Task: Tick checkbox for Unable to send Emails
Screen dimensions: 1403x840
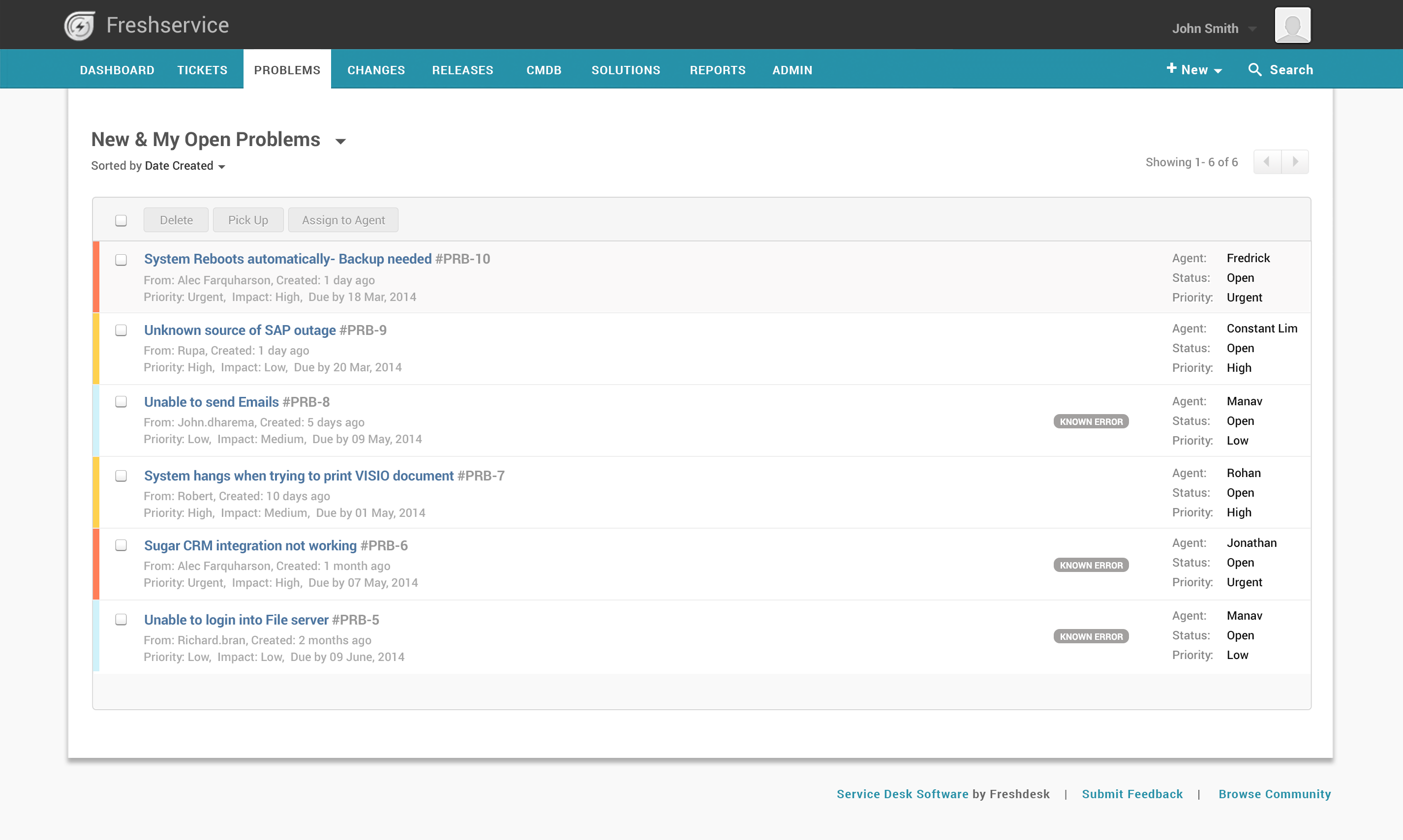Action: click(x=121, y=402)
